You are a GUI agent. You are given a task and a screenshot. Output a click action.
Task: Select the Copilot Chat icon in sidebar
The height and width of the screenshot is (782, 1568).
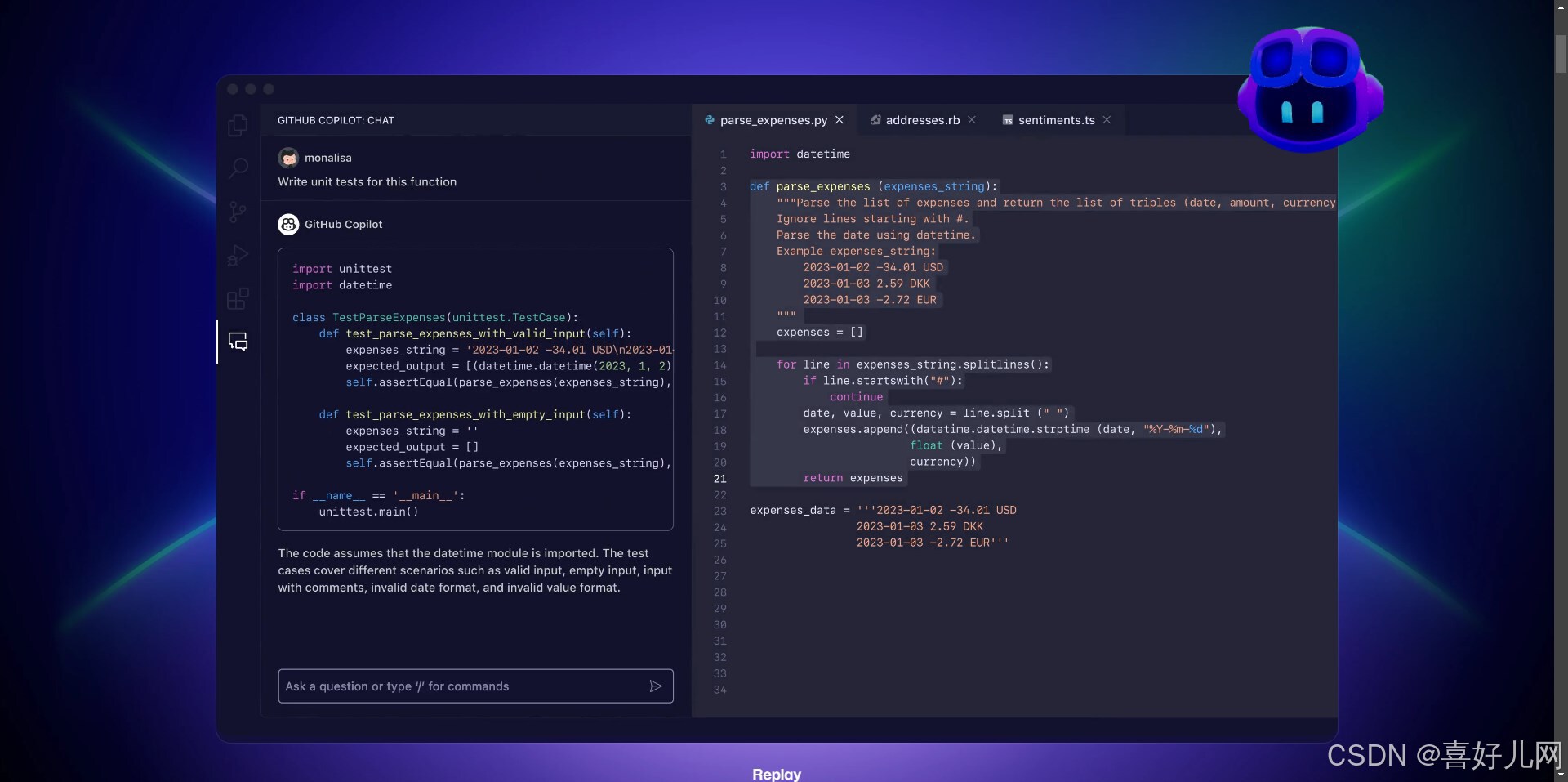pos(238,342)
